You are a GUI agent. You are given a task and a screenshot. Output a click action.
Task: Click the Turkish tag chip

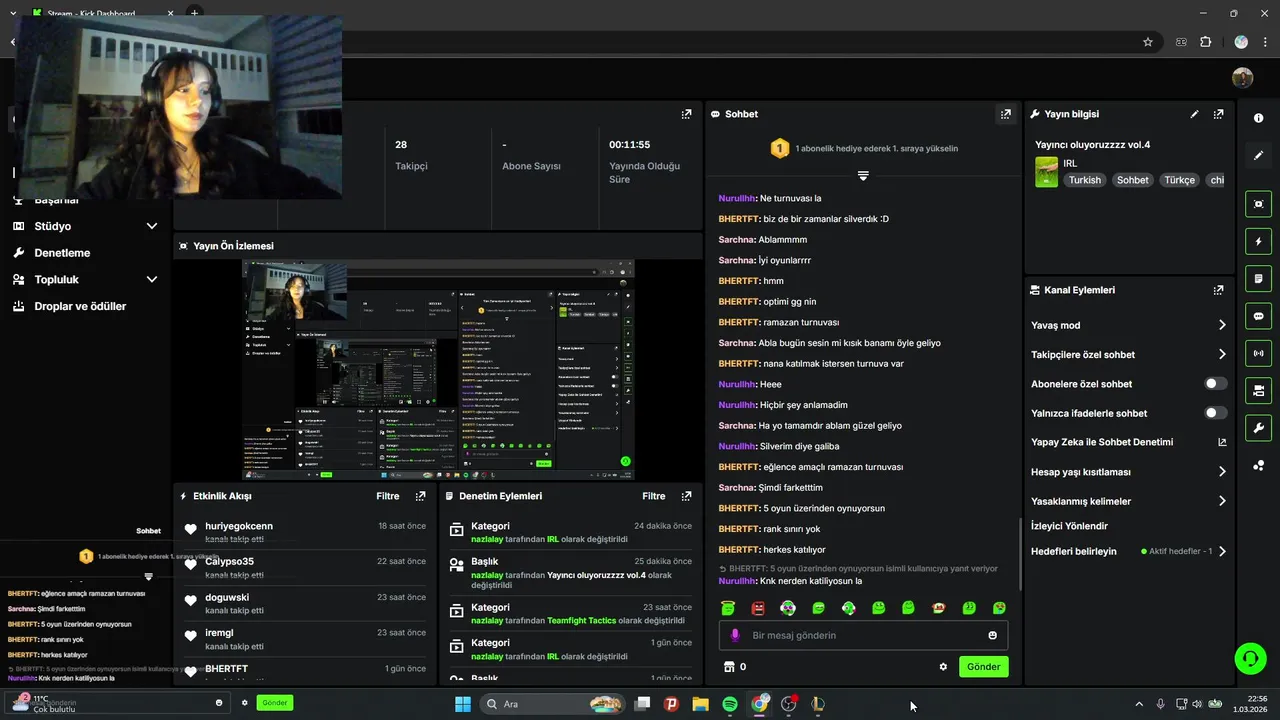tap(1084, 180)
